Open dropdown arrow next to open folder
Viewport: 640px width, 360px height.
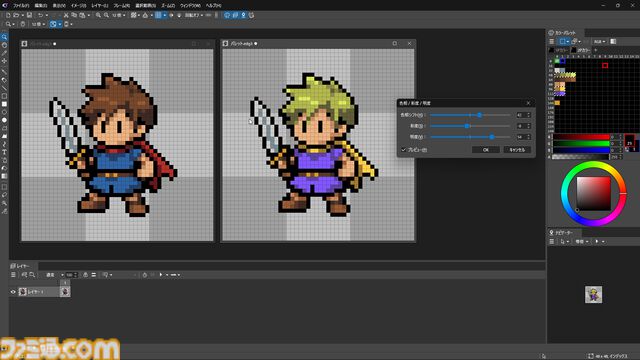pyautogui.click(x=22, y=16)
